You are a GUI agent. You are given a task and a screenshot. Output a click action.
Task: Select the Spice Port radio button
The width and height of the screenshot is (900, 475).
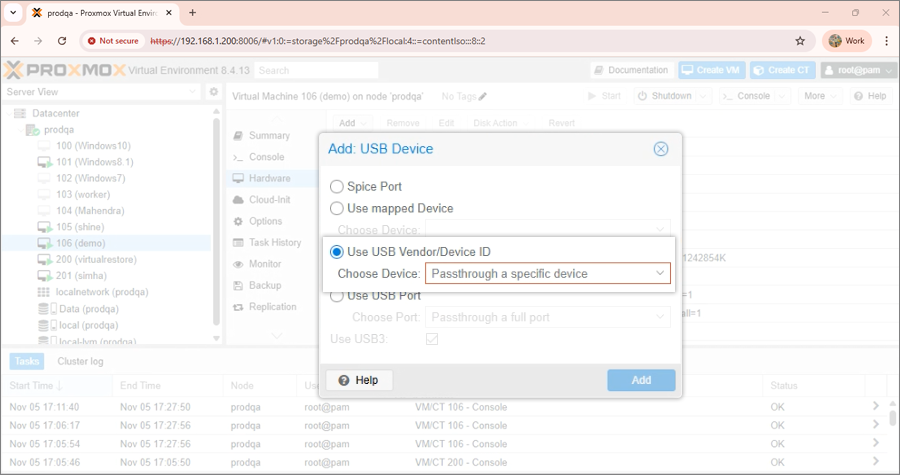[x=337, y=187]
